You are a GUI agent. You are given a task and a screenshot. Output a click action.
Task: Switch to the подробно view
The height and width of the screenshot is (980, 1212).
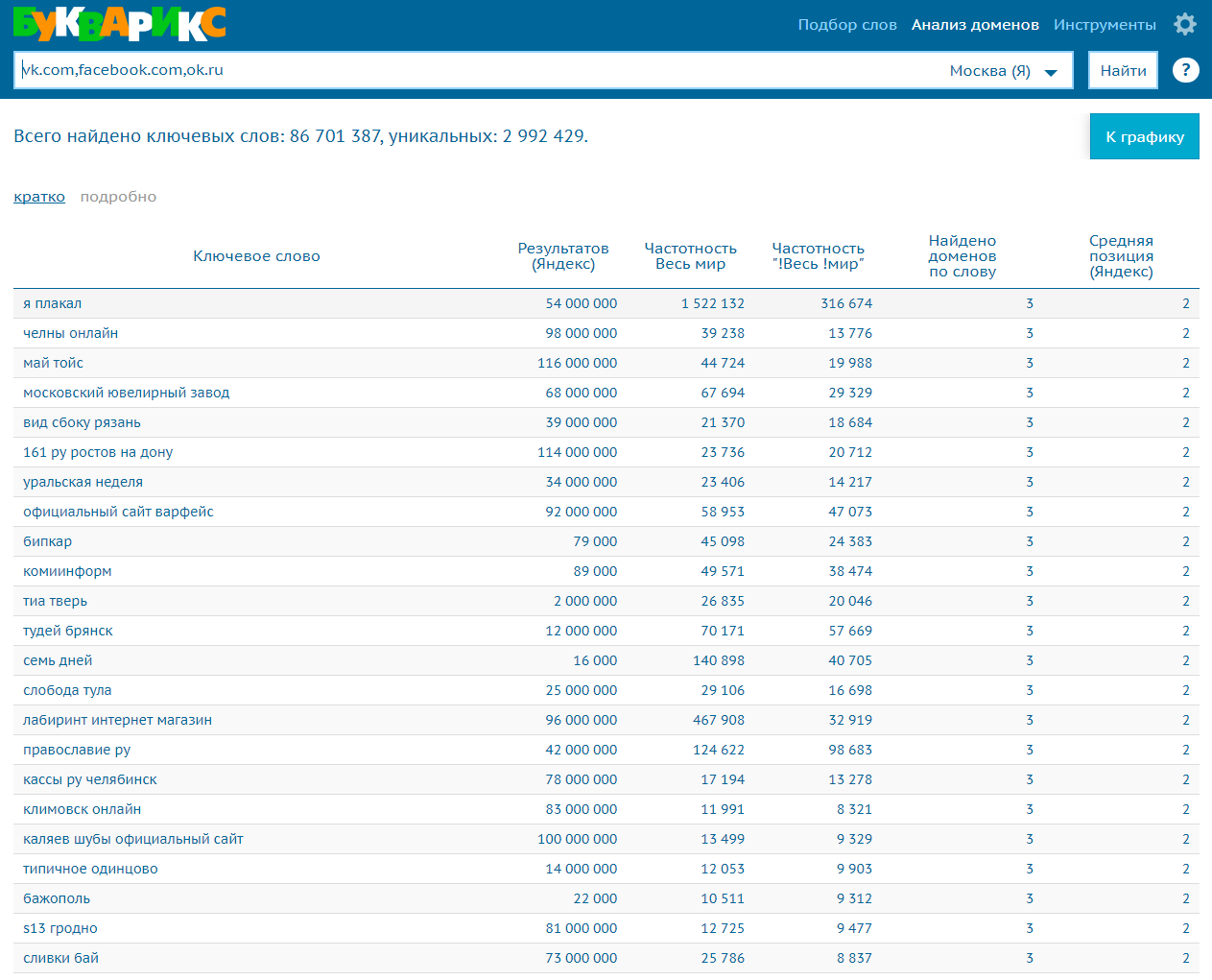pos(118,197)
